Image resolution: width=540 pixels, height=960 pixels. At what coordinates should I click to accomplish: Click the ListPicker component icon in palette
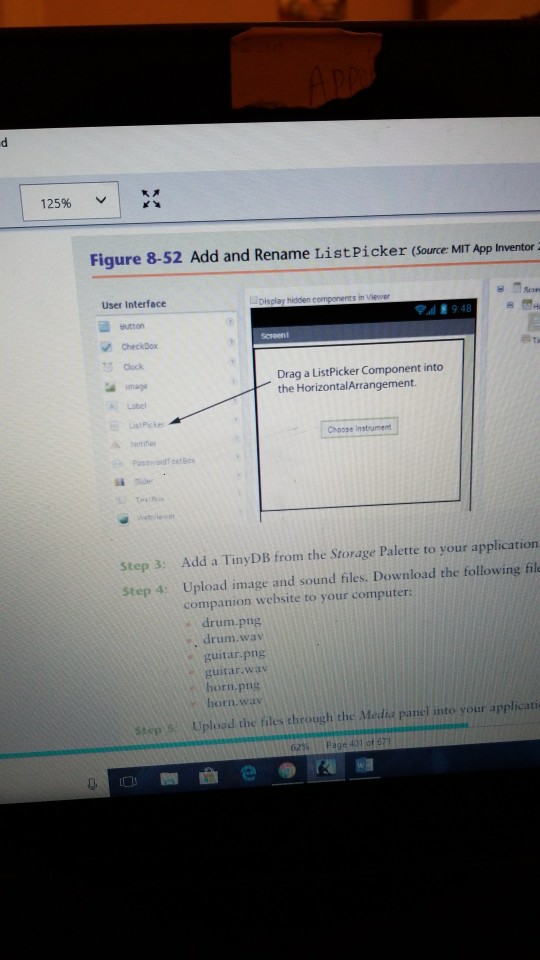coord(114,425)
